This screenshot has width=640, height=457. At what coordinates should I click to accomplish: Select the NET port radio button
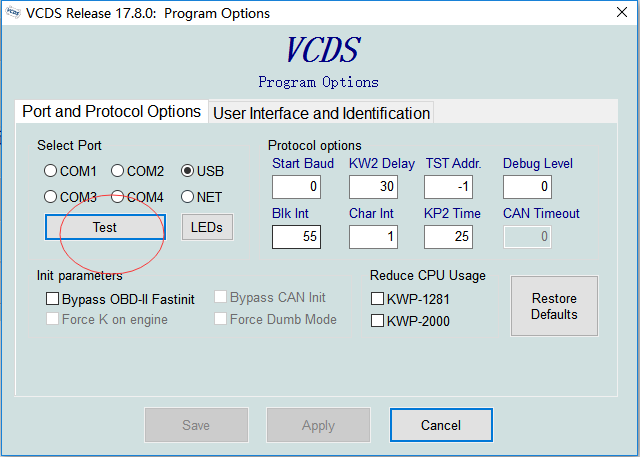point(187,197)
